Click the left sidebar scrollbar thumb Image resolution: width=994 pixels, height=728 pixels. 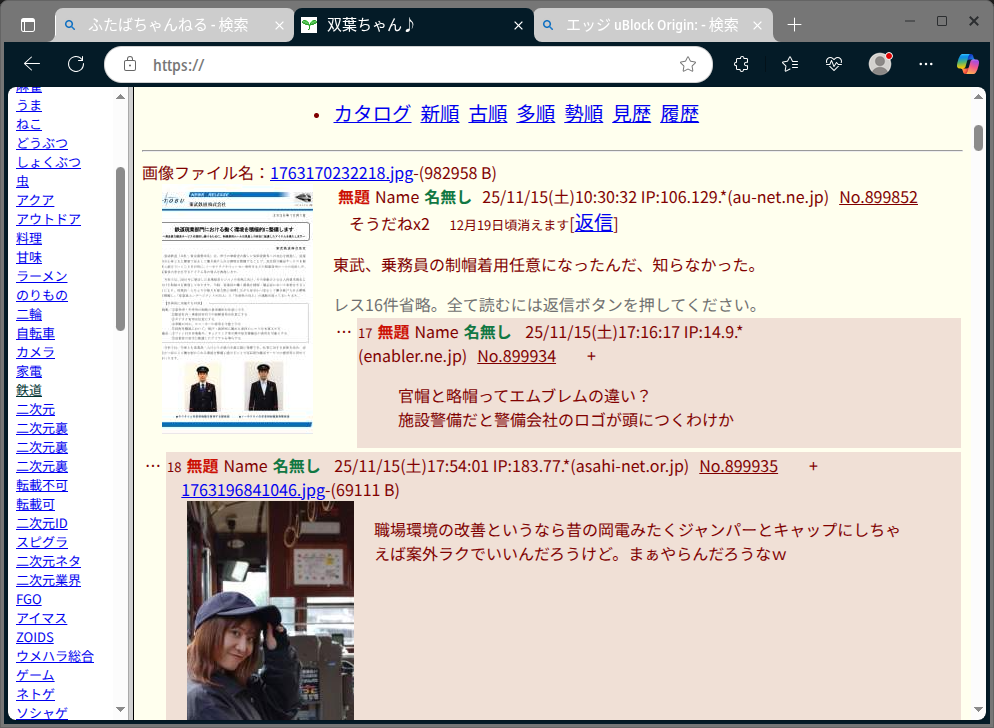(121, 248)
